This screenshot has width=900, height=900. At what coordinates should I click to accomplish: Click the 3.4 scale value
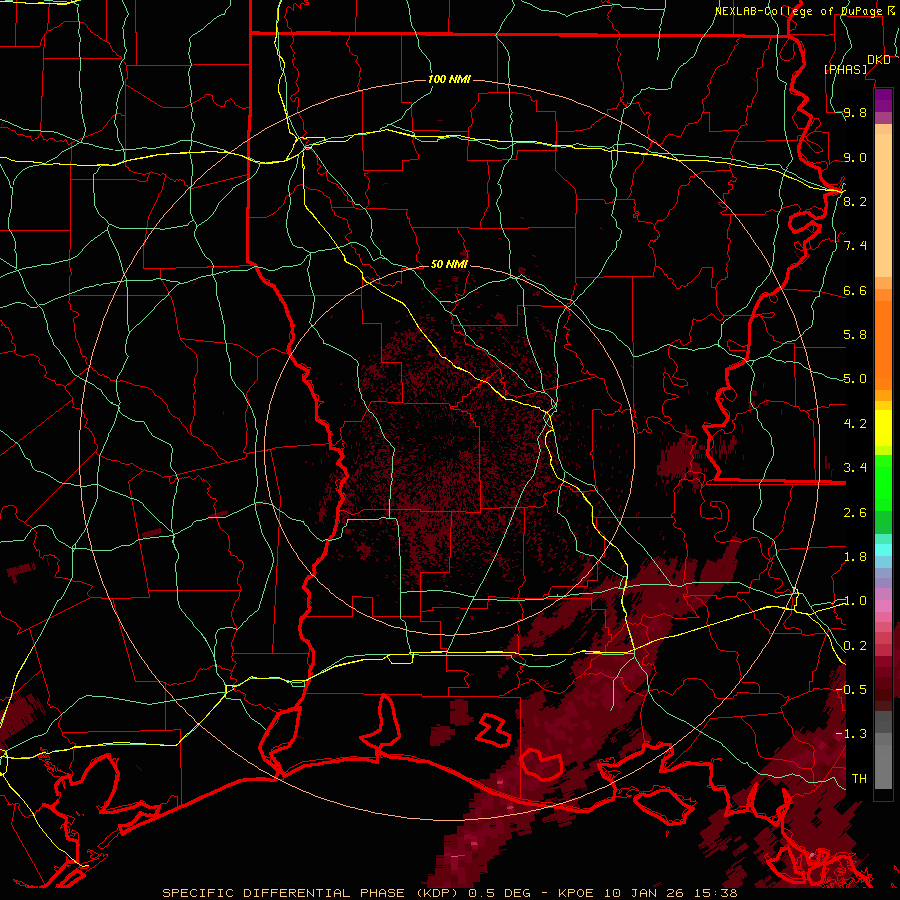click(855, 468)
